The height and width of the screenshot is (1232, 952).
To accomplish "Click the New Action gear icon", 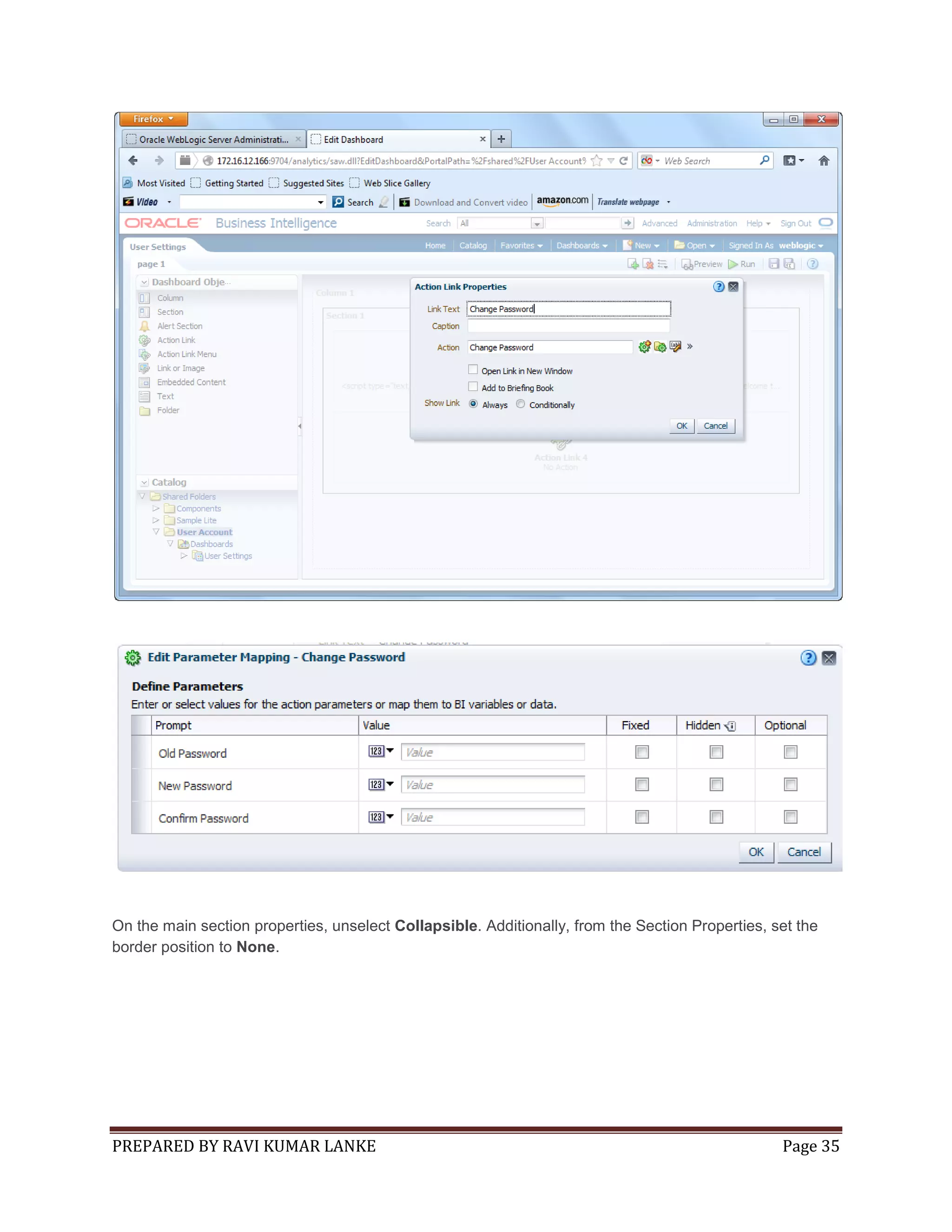I will tap(645, 347).
